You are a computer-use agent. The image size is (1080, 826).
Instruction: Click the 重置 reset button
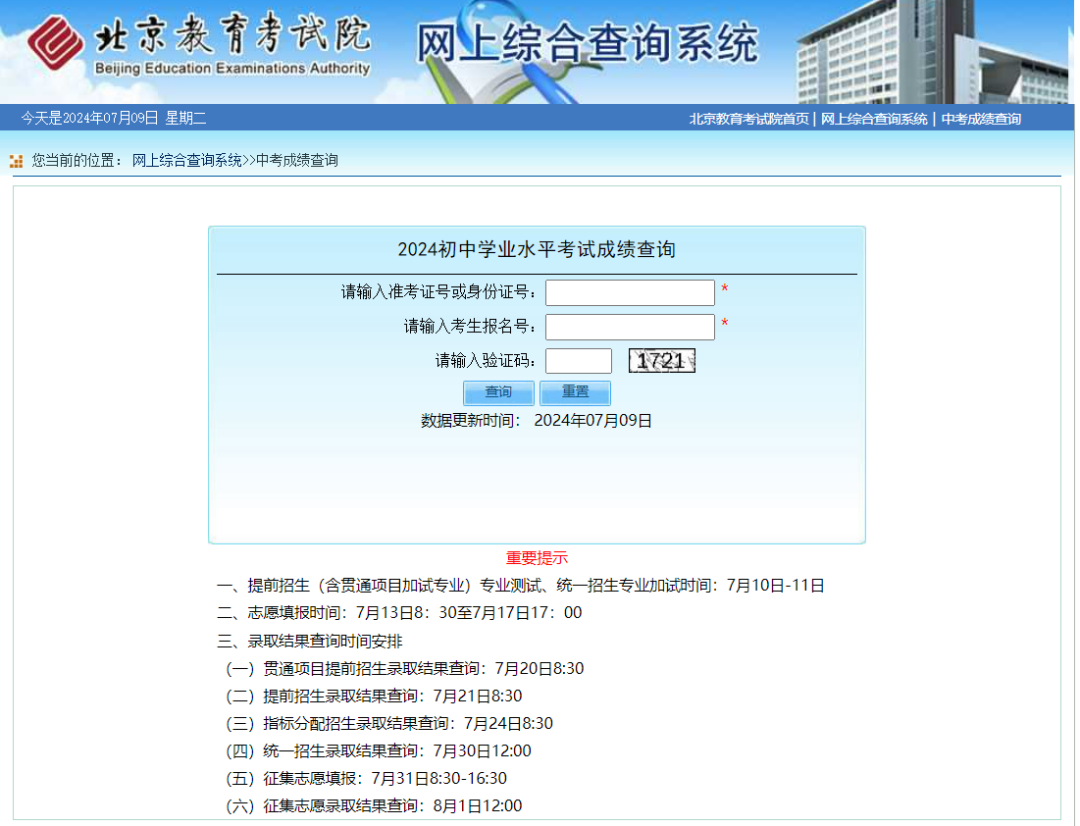(x=575, y=392)
